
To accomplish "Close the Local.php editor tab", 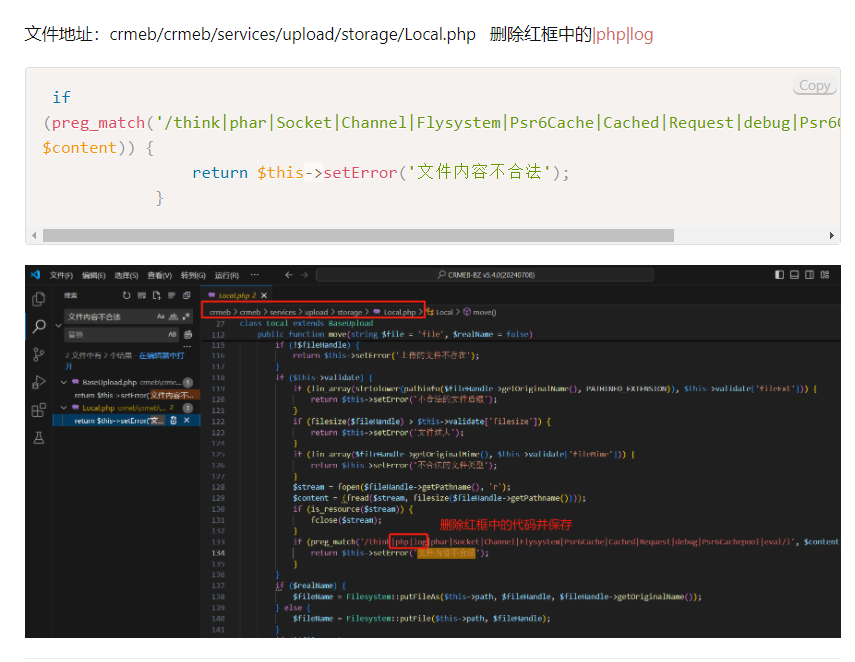I will coord(264,295).
